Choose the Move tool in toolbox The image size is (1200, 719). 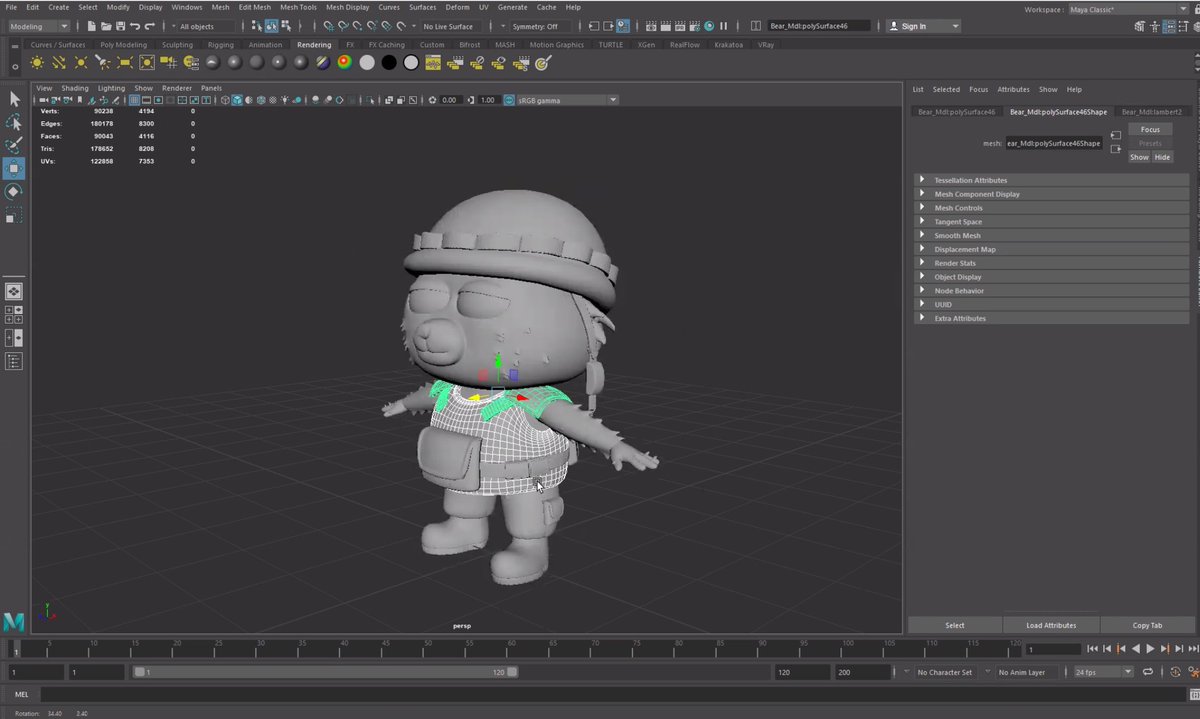coord(14,168)
